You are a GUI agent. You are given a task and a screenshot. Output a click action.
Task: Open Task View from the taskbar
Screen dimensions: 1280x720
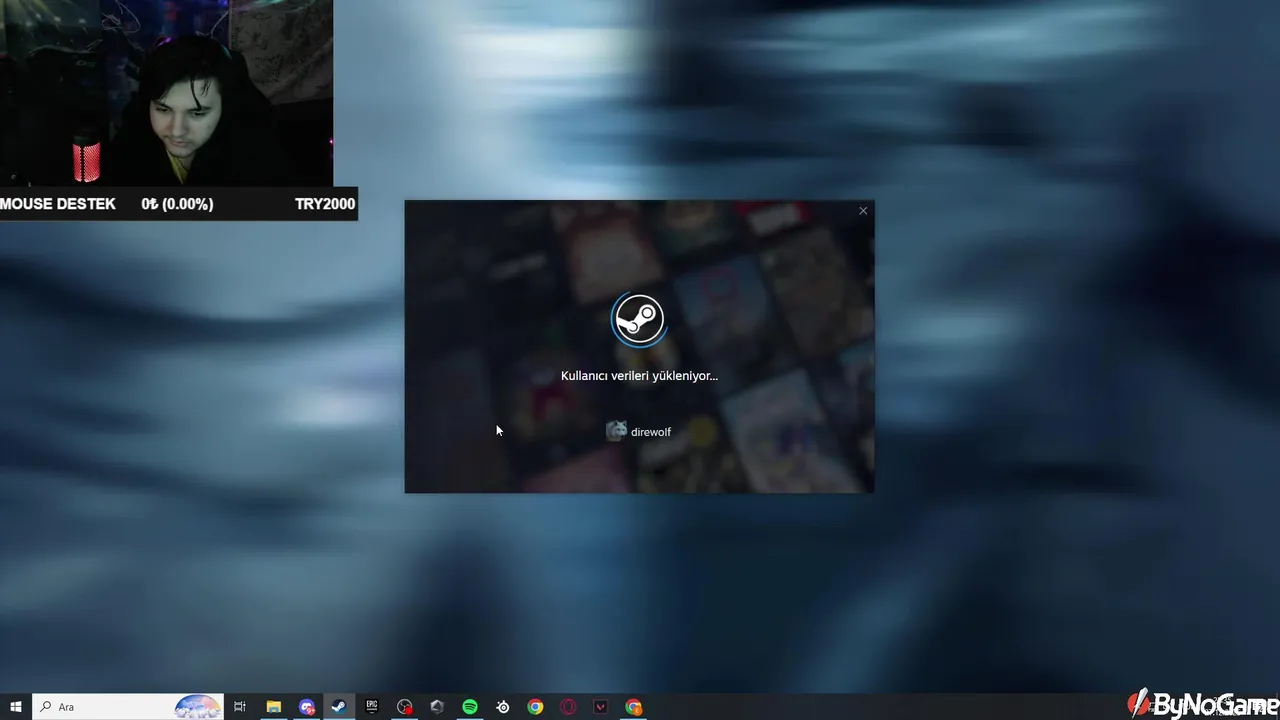click(240, 707)
